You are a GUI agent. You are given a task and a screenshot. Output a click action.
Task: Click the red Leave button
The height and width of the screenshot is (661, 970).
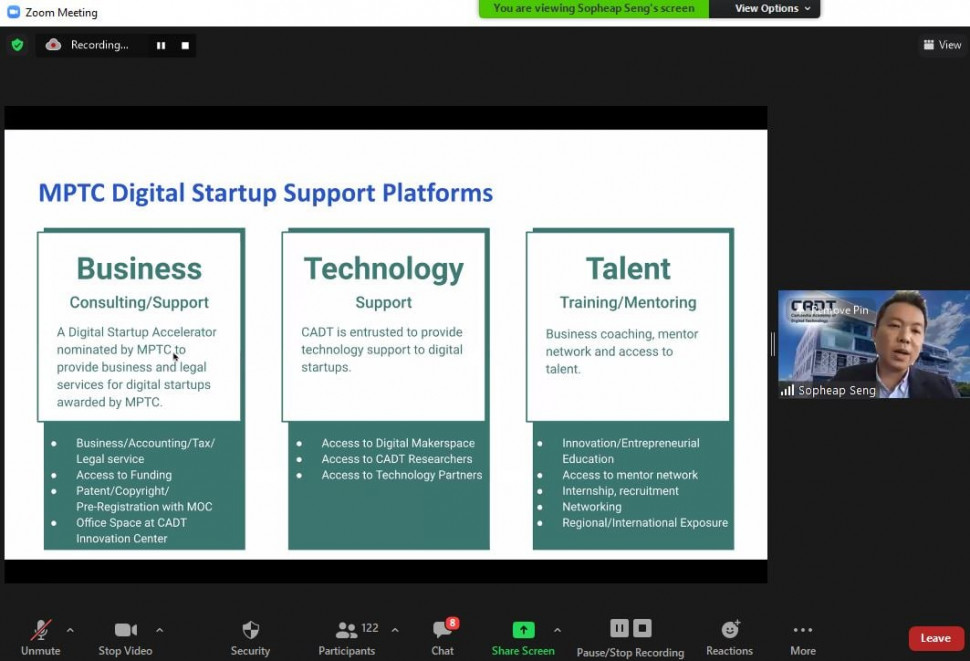[935, 638]
